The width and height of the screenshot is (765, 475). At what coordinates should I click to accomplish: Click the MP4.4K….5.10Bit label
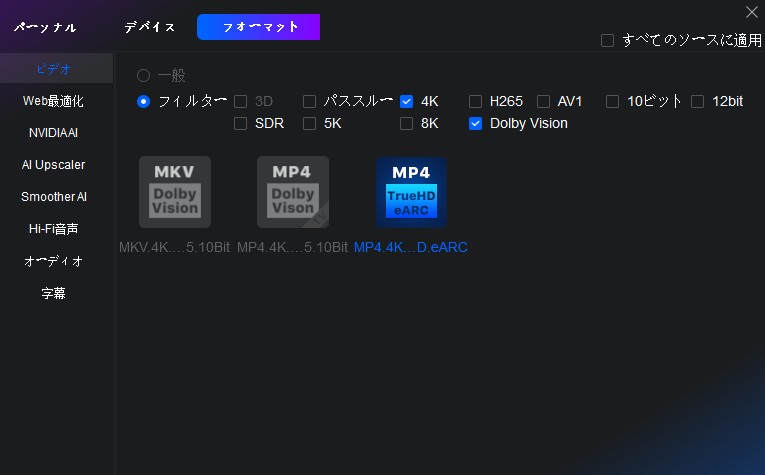293,247
